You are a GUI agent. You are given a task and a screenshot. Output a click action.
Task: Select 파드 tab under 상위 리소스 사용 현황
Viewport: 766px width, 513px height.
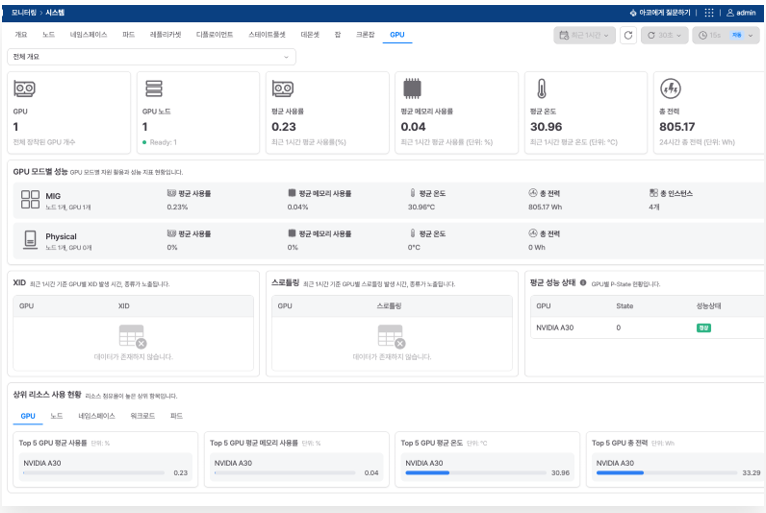(176, 416)
